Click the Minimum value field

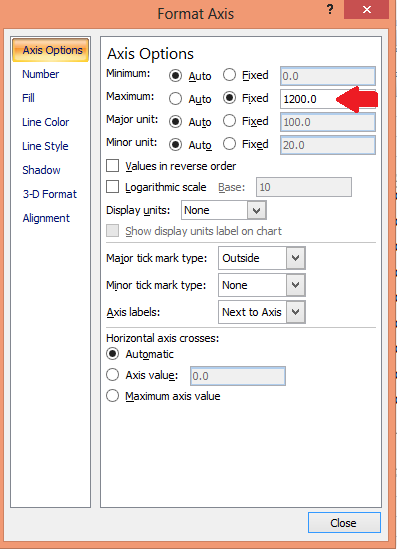tap(328, 76)
